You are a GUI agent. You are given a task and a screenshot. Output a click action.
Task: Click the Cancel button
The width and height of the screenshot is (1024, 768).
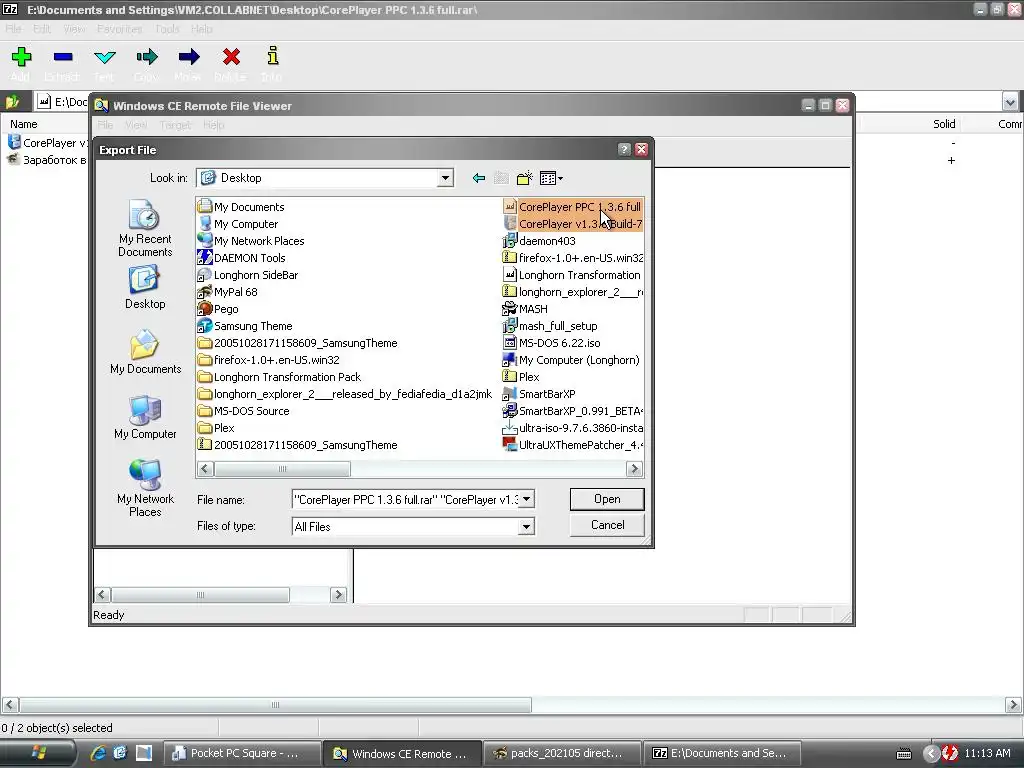[607, 525]
